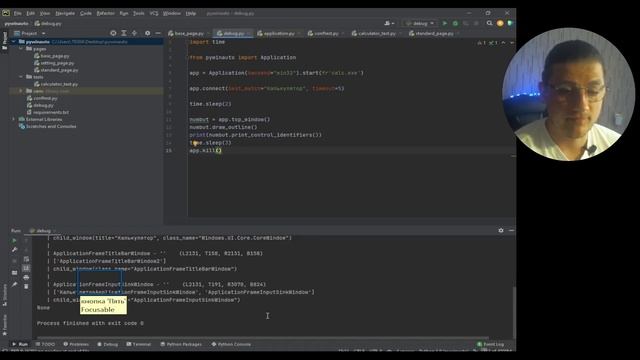Switch to the standard_page.py editor tab
The width and height of the screenshot is (640, 360).
433,33
